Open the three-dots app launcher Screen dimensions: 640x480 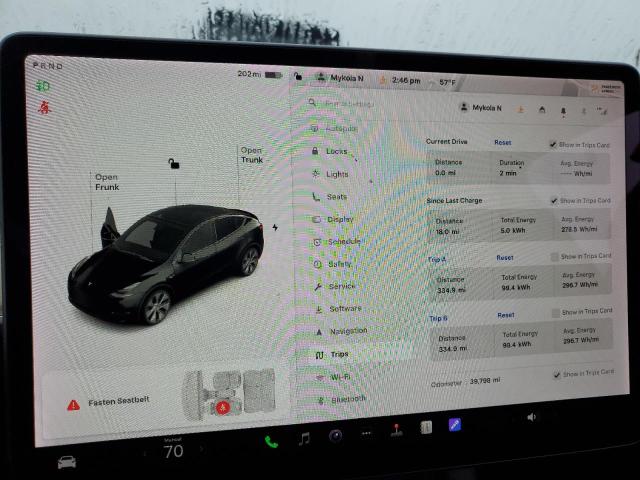point(366,434)
